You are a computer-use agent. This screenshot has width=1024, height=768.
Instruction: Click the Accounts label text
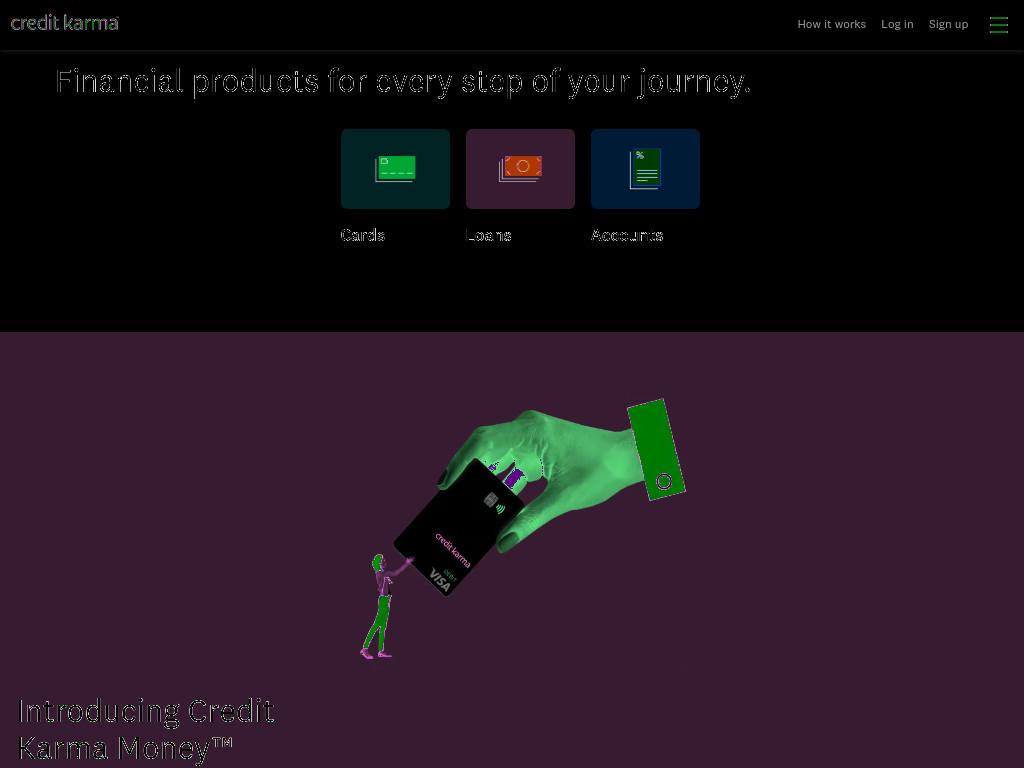(627, 235)
